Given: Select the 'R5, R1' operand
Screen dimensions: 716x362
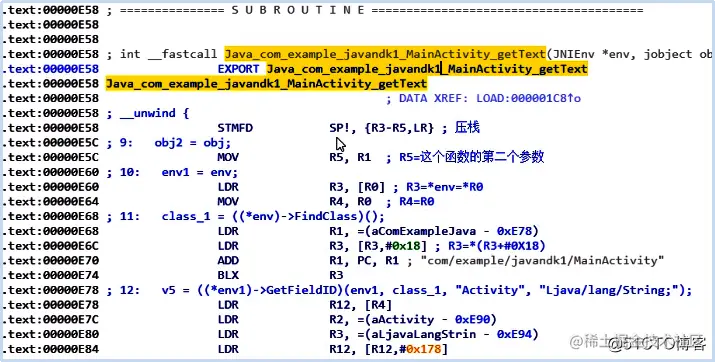Looking at the screenshot, I should click(x=350, y=157).
